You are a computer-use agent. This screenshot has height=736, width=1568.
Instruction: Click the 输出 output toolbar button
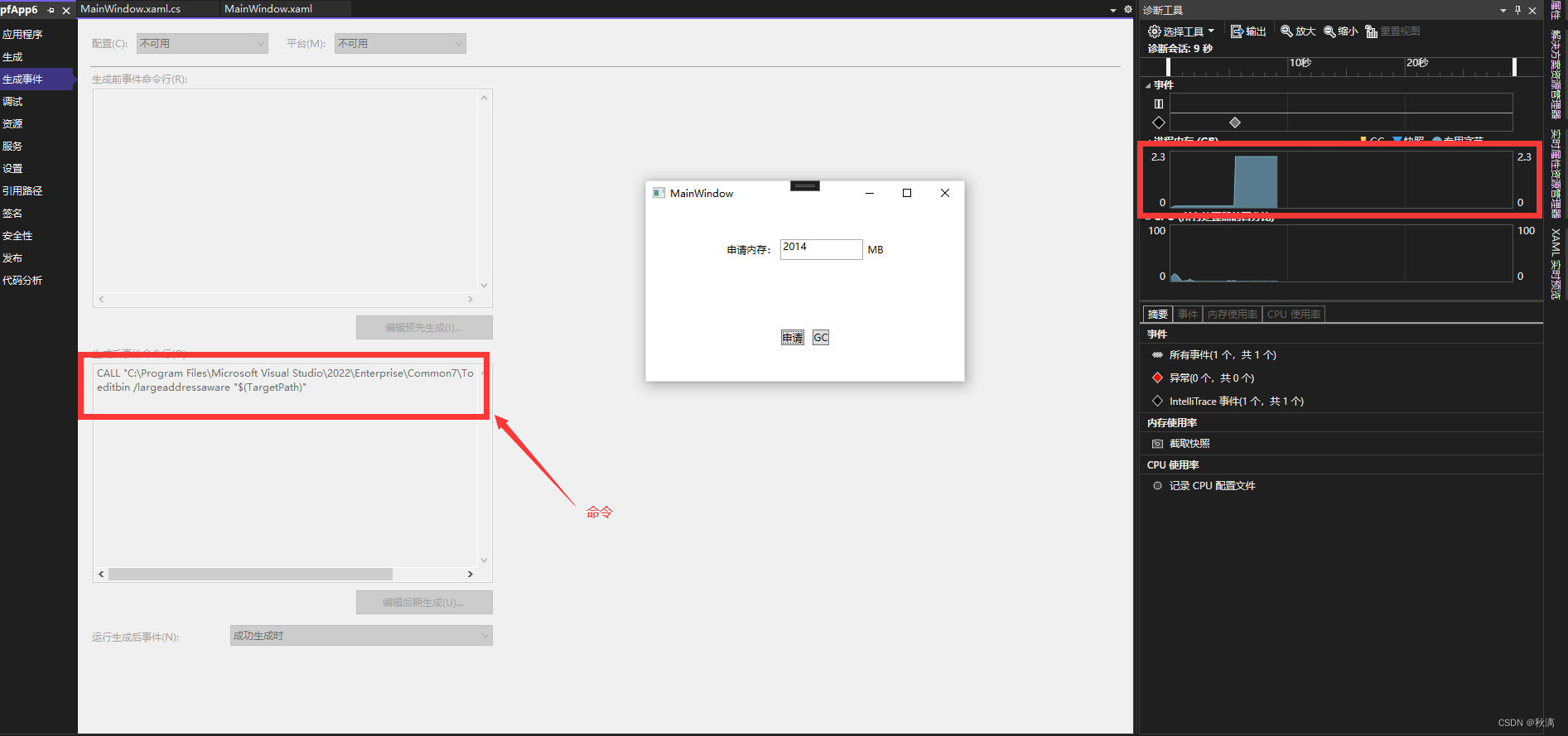tap(1248, 31)
